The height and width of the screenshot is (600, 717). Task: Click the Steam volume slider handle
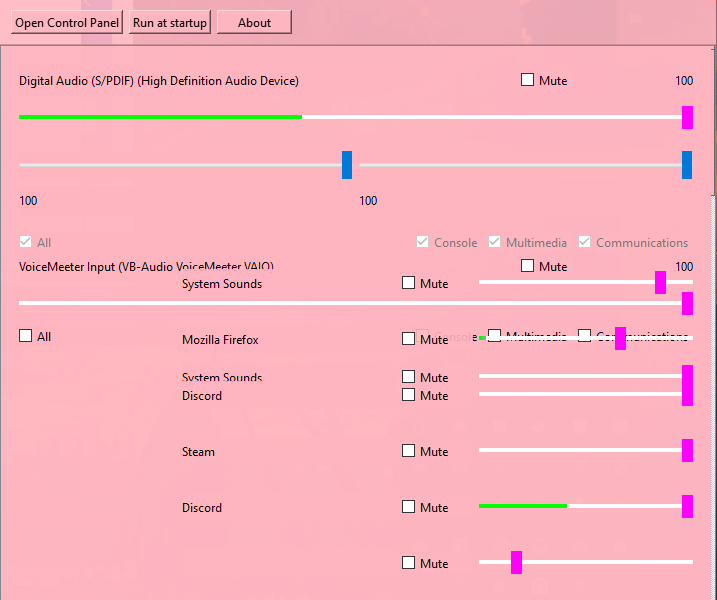point(687,450)
